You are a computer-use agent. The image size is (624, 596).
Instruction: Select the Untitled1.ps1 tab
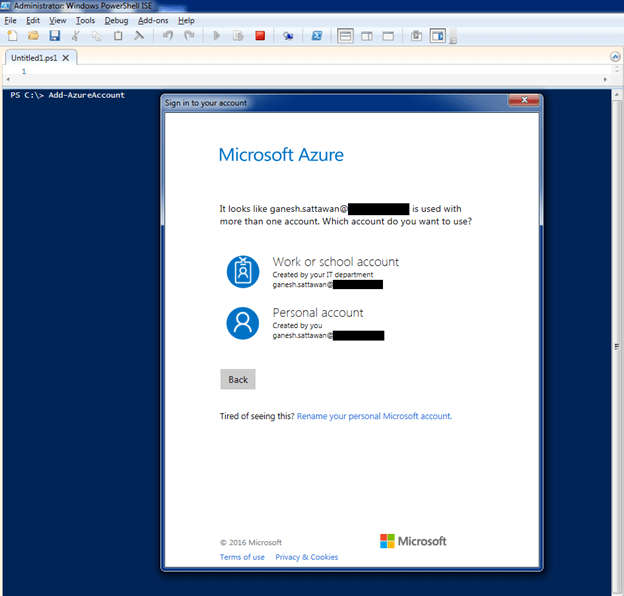pos(34,58)
